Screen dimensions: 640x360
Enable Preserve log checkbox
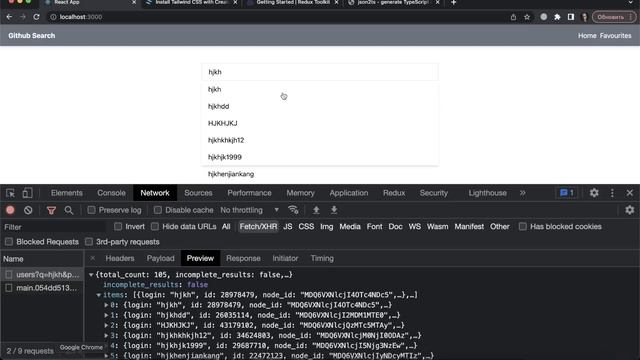coord(91,210)
